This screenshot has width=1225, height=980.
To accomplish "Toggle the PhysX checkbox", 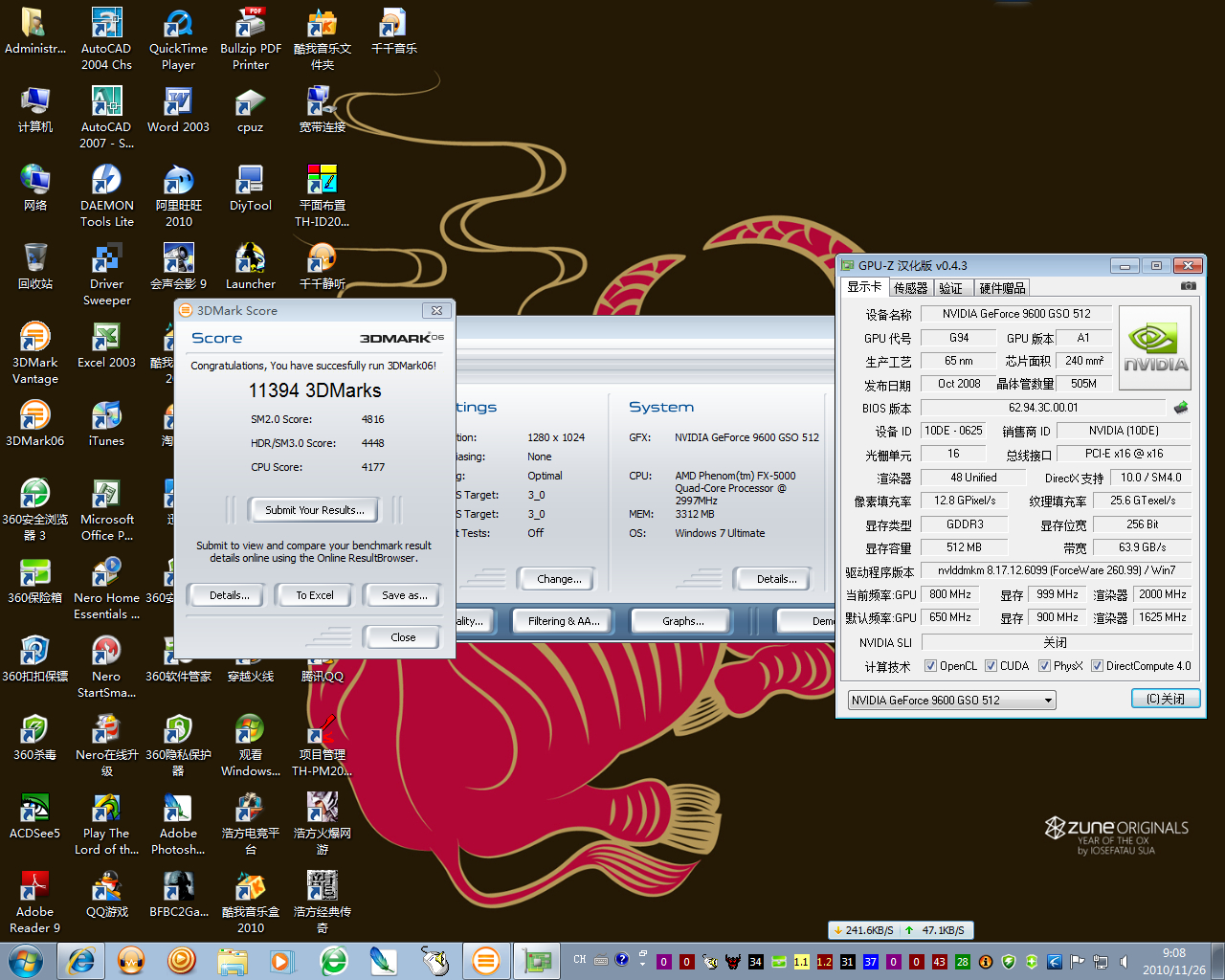I will [1044, 666].
